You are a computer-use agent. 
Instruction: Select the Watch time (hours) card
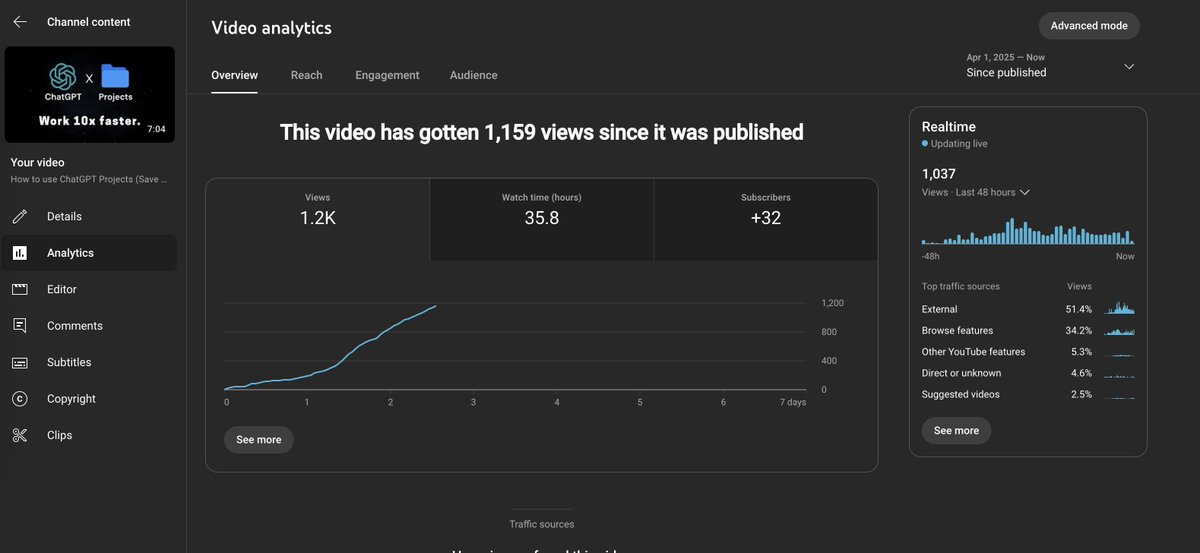pyautogui.click(x=542, y=220)
